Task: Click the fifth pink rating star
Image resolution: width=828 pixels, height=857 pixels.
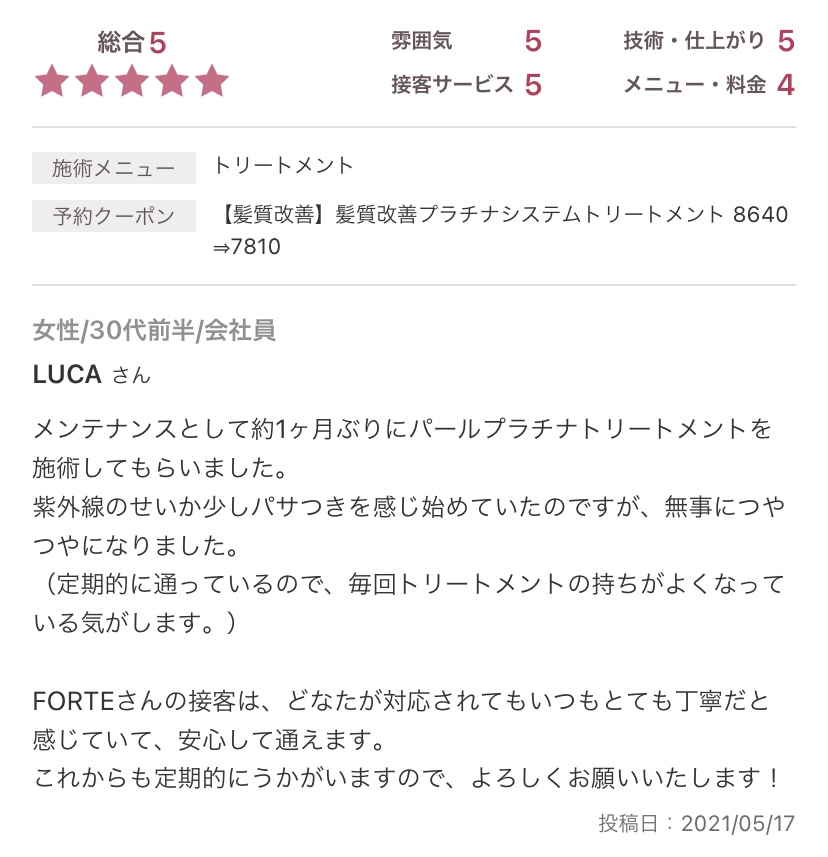Action: pyautogui.click(x=212, y=81)
